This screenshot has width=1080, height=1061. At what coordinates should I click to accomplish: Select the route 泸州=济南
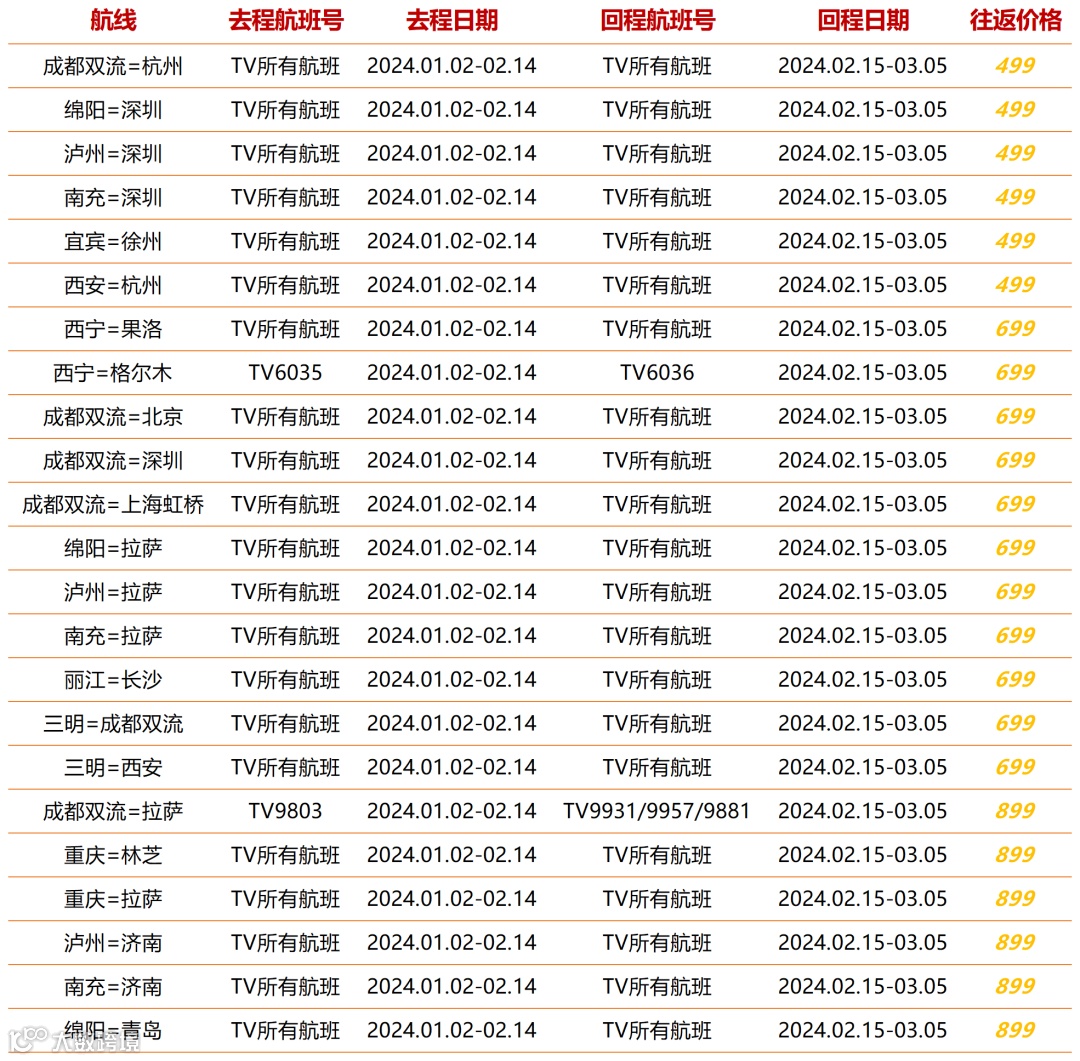[113, 943]
